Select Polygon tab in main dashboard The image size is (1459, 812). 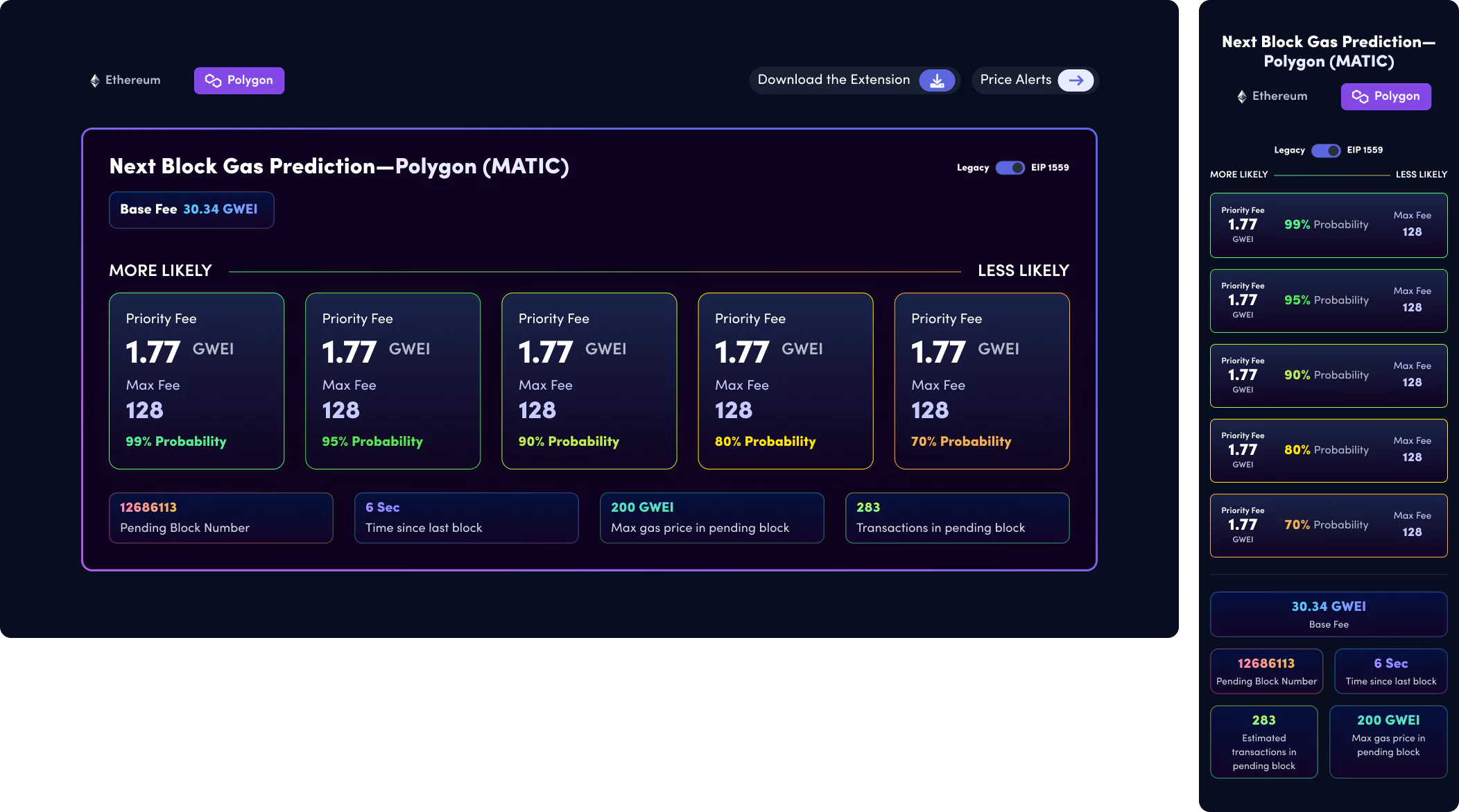click(239, 80)
